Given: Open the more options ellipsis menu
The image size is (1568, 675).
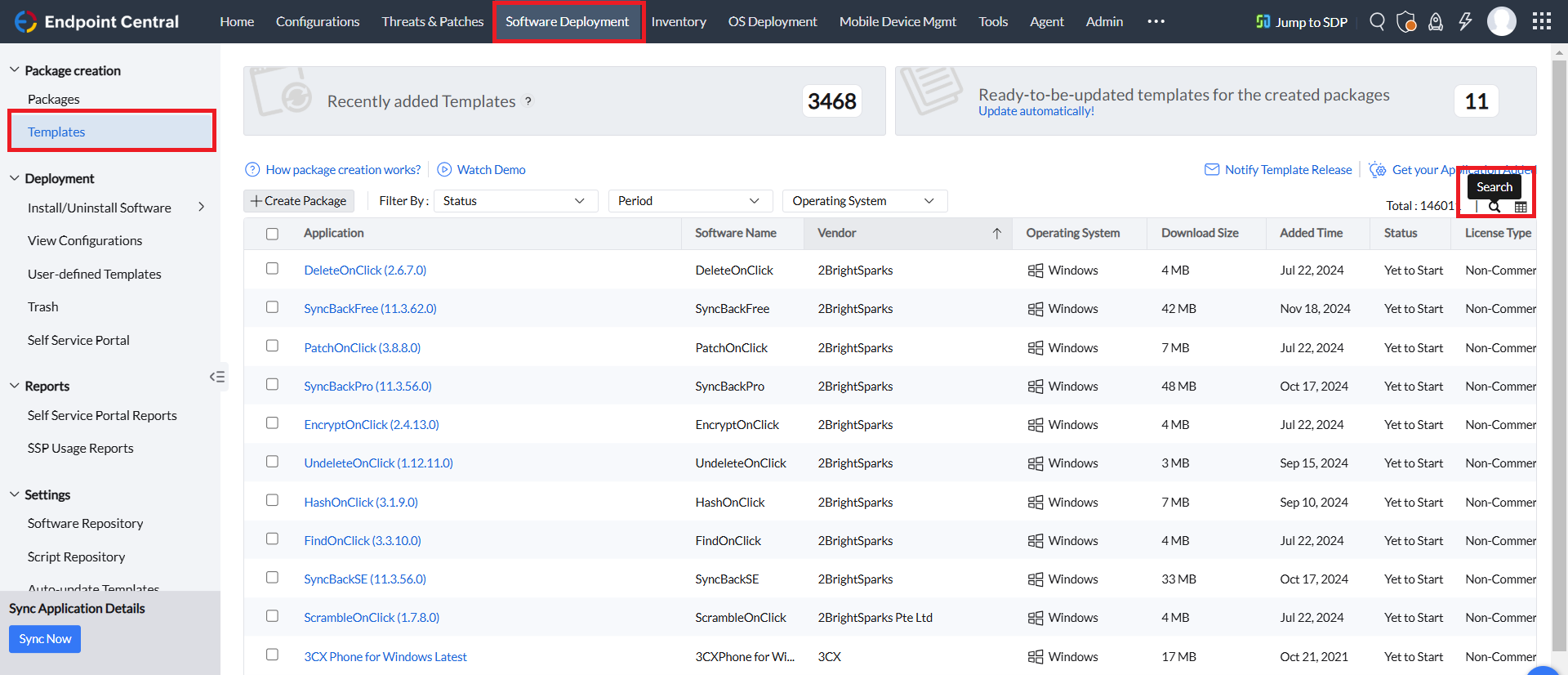Looking at the screenshot, I should click(1156, 21).
